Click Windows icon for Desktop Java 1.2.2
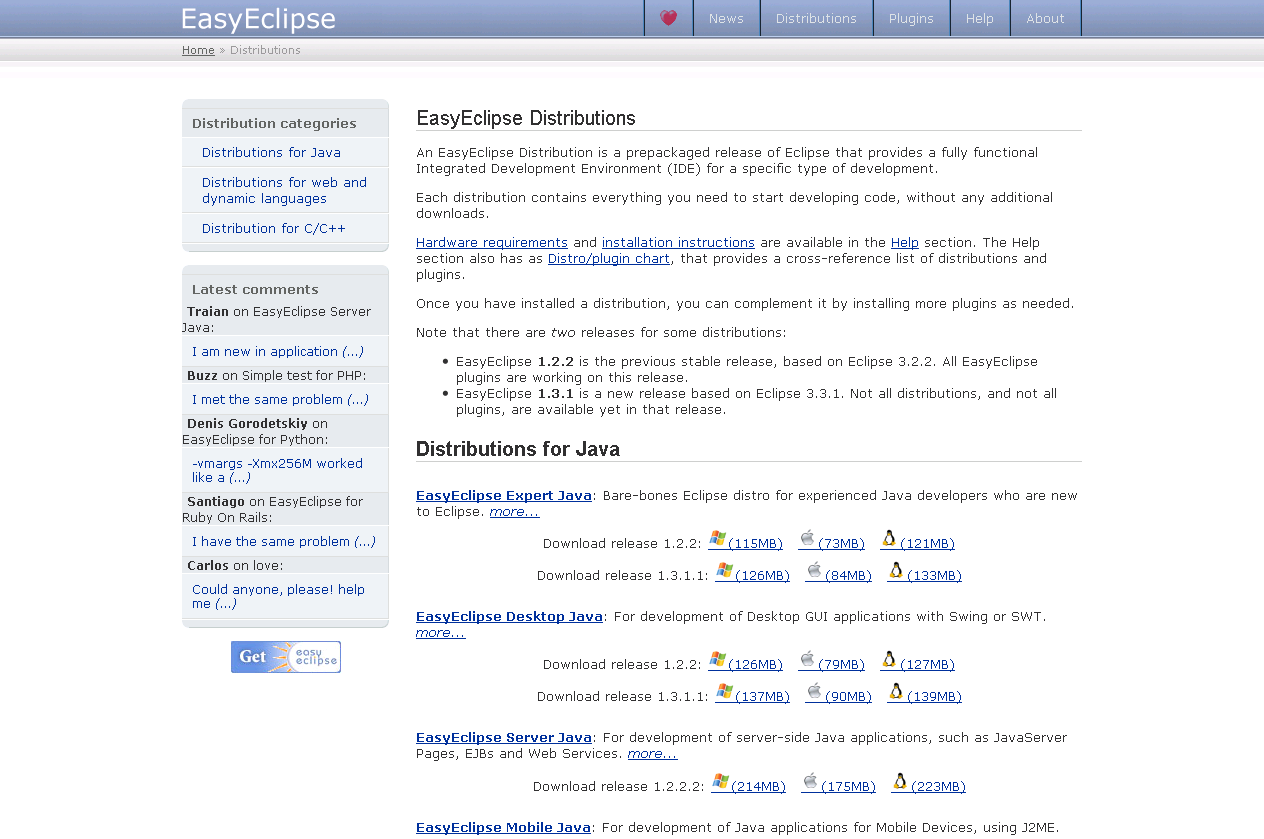The image size is (1264, 839). (x=717, y=661)
